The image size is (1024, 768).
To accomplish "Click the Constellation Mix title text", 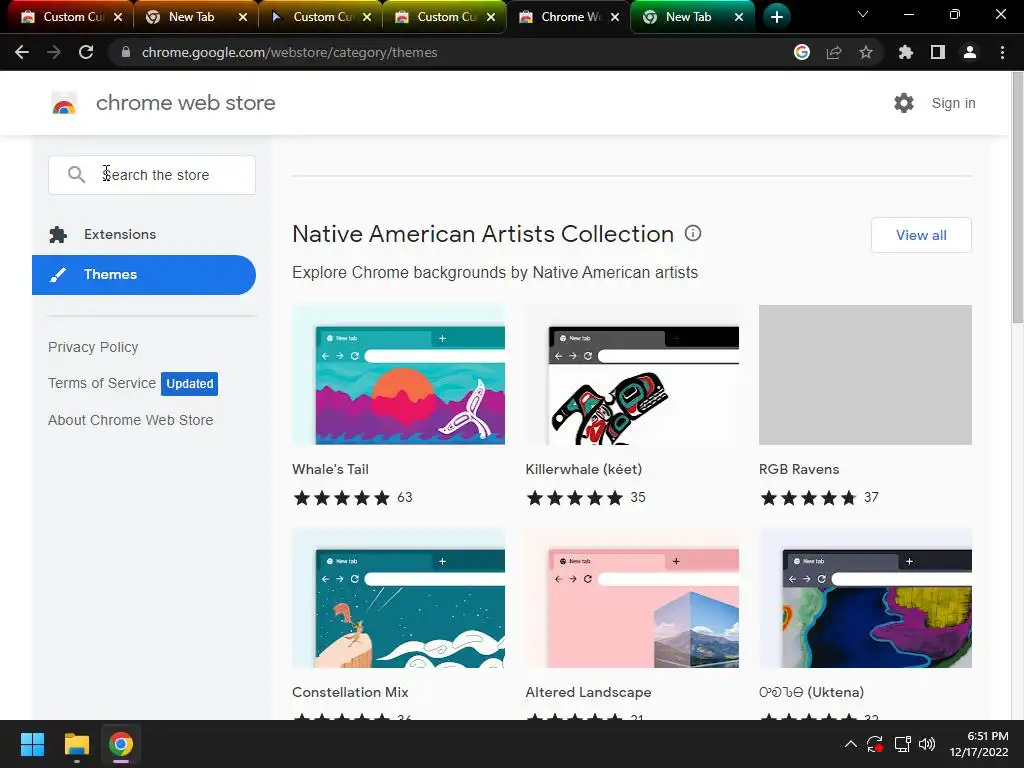I will (x=350, y=692).
